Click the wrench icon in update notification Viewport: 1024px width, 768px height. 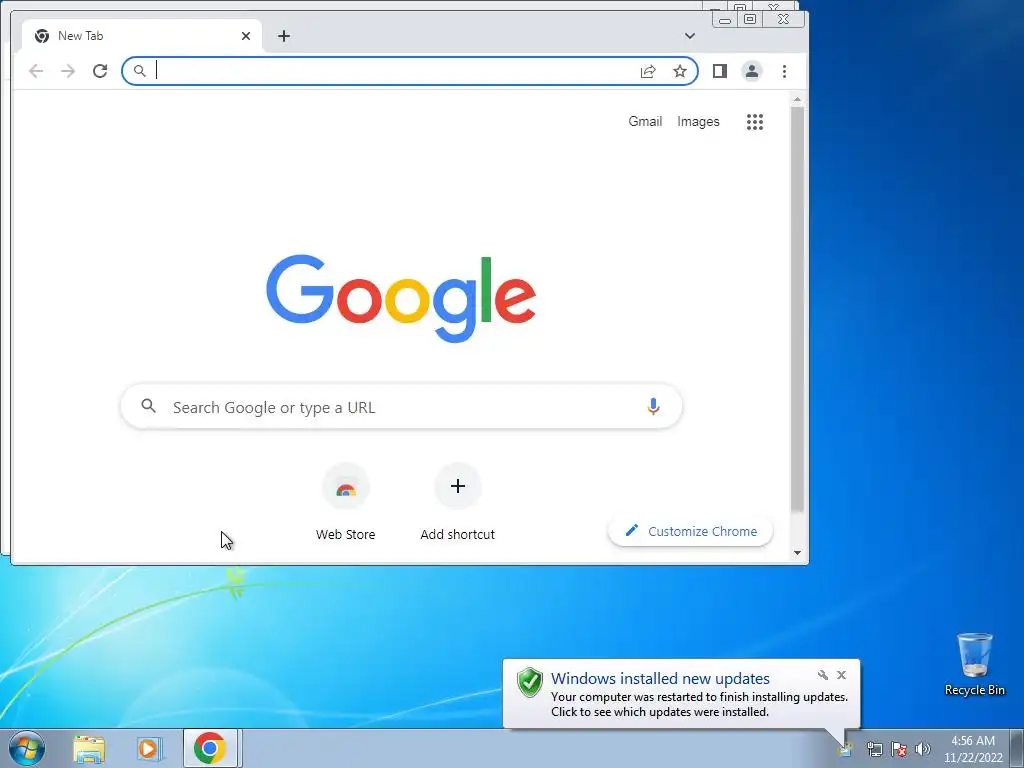[823, 675]
